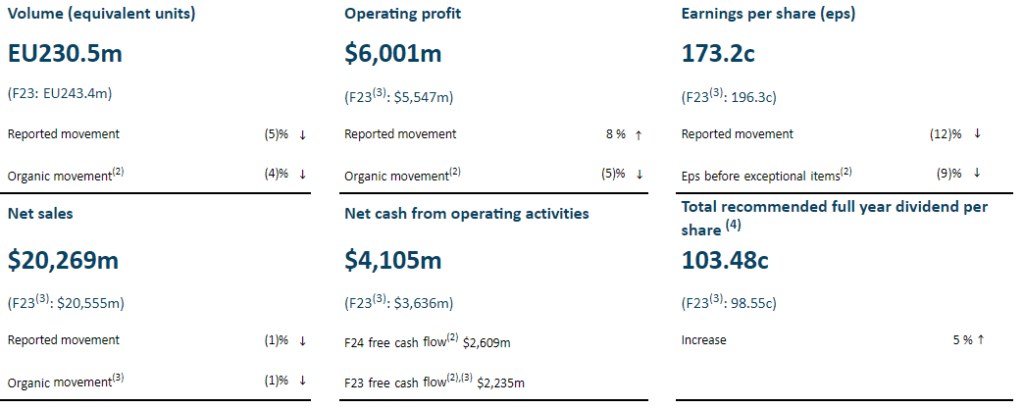Click the down arrow for Net sales reported movement

pyautogui.click(x=302, y=340)
